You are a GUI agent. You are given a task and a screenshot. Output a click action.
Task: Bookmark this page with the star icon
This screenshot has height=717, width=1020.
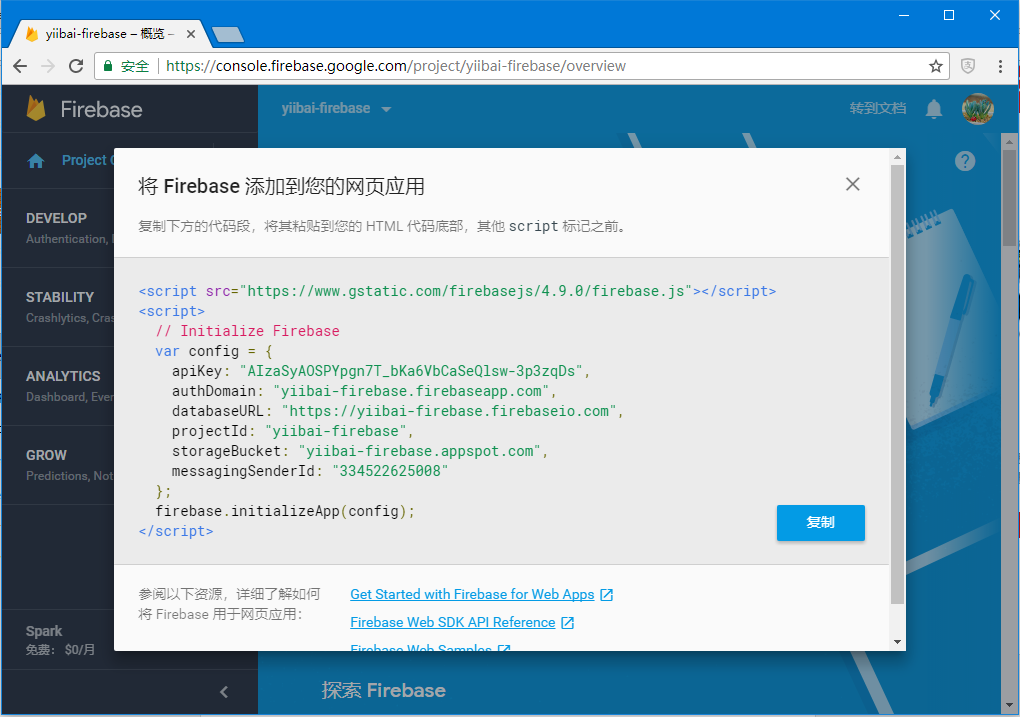click(935, 66)
